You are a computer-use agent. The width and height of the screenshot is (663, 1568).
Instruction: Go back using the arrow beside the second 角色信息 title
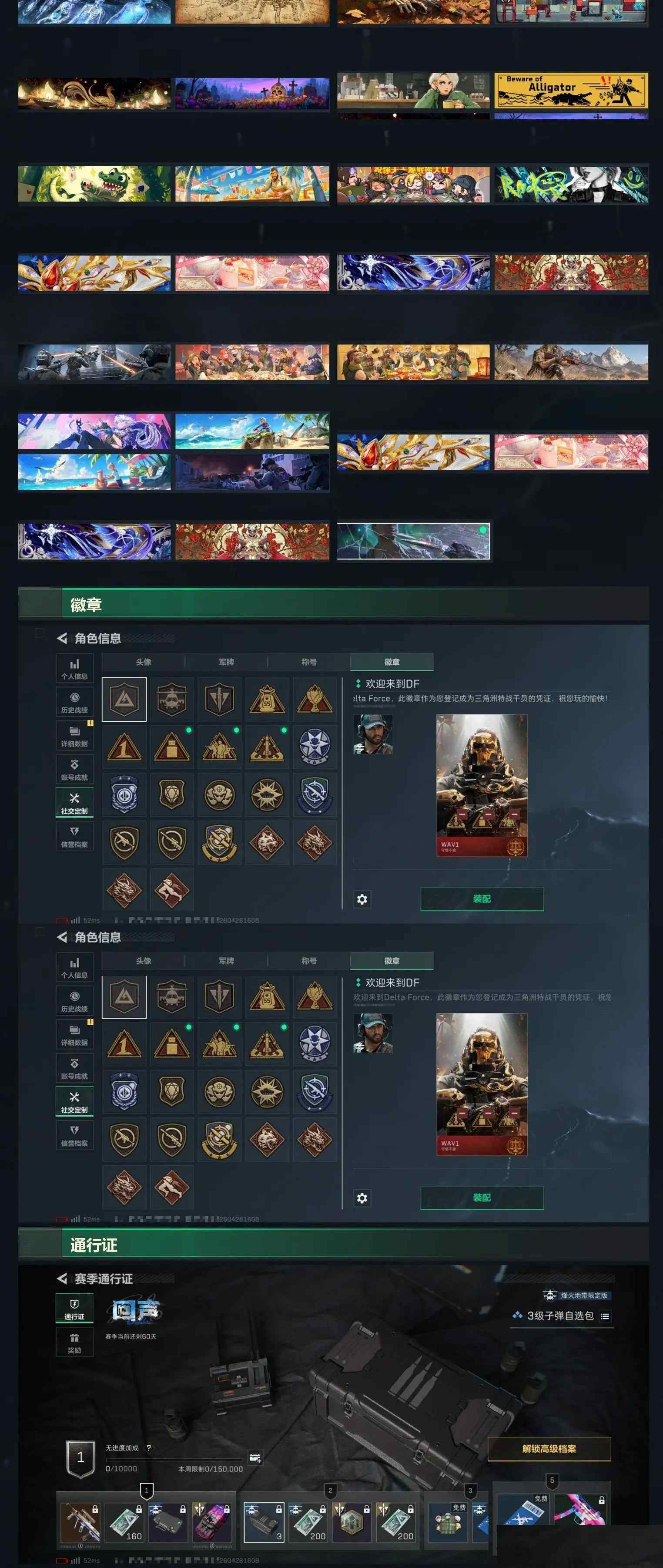(x=62, y=937)
